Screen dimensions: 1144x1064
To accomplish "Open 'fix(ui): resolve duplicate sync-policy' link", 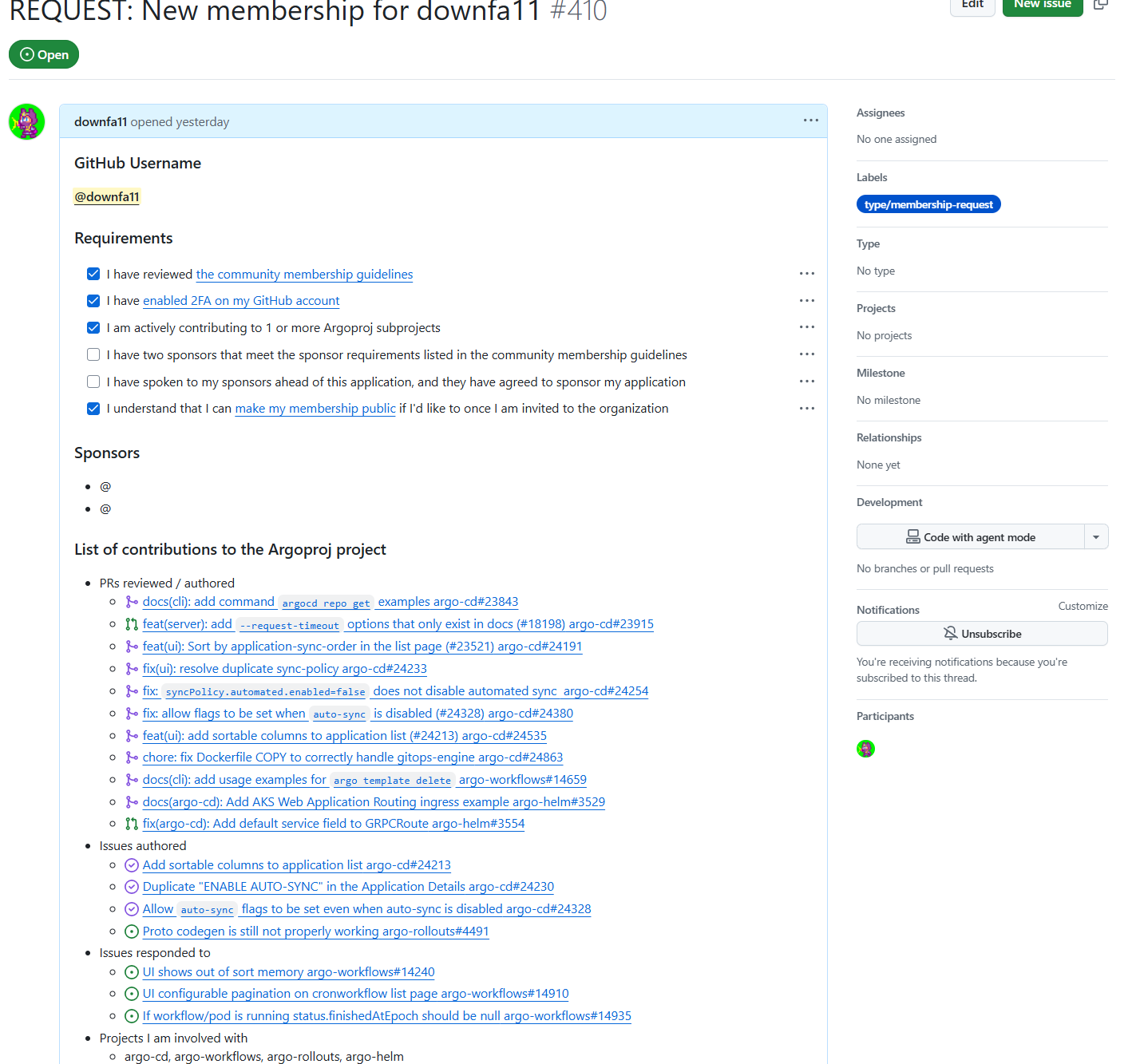I will pos(285,669).
